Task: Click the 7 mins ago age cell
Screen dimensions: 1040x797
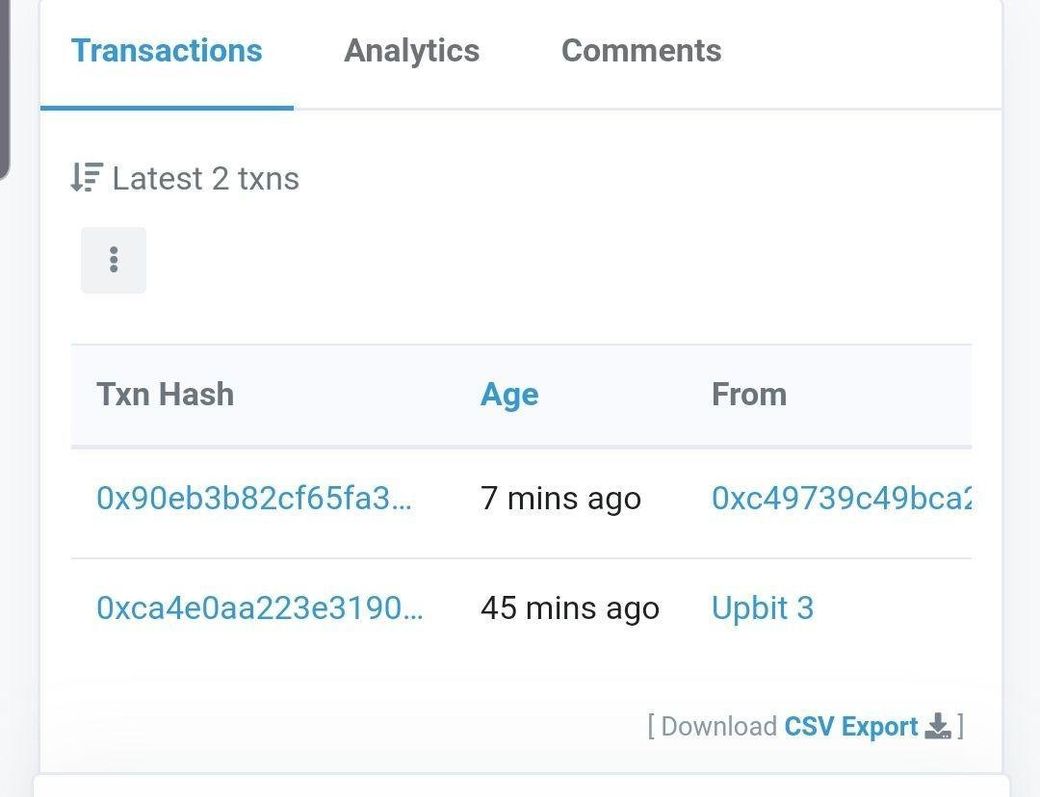Action: [x=560, y=498]
